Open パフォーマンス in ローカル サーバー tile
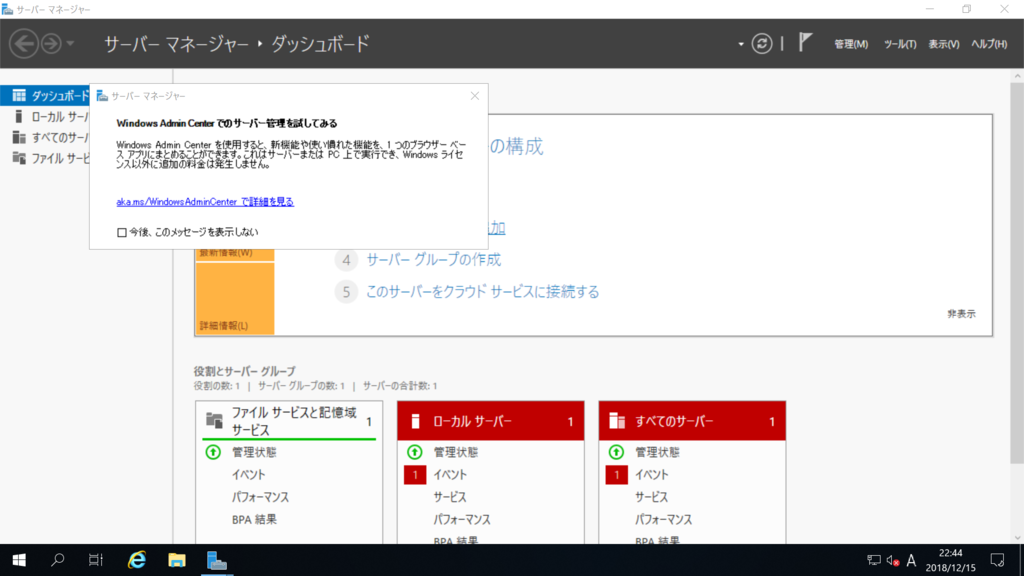1024x576 pixels. [462, 519]
